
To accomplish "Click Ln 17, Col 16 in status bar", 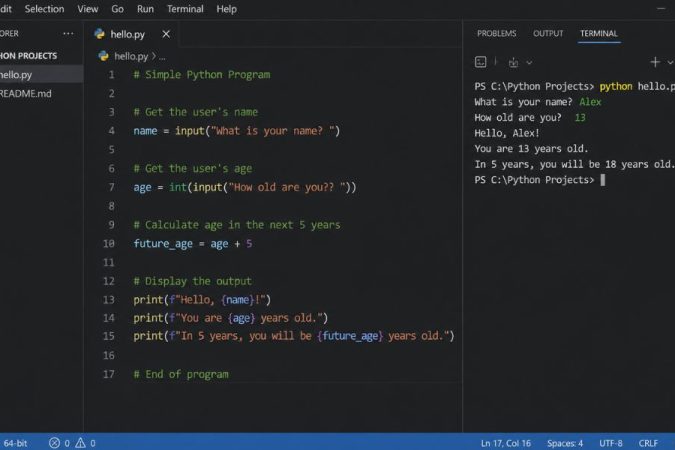I will pyautogui.click(x=506, y=443).
